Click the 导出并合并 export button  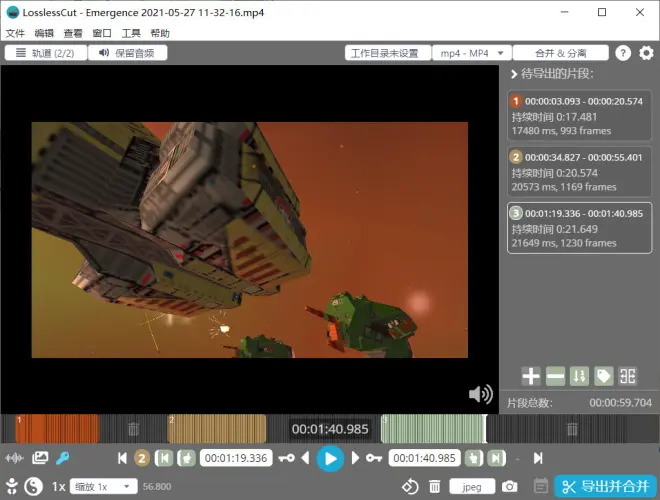(605, 487)
